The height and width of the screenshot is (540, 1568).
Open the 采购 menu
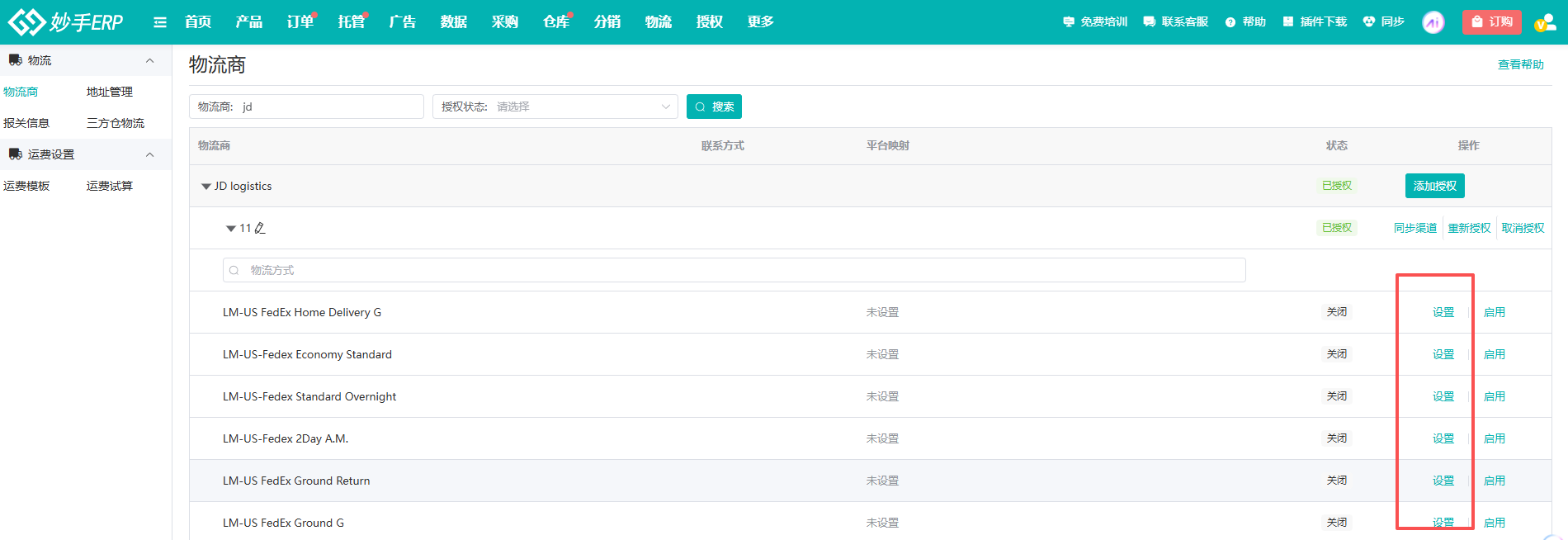(x=505, y=21)
